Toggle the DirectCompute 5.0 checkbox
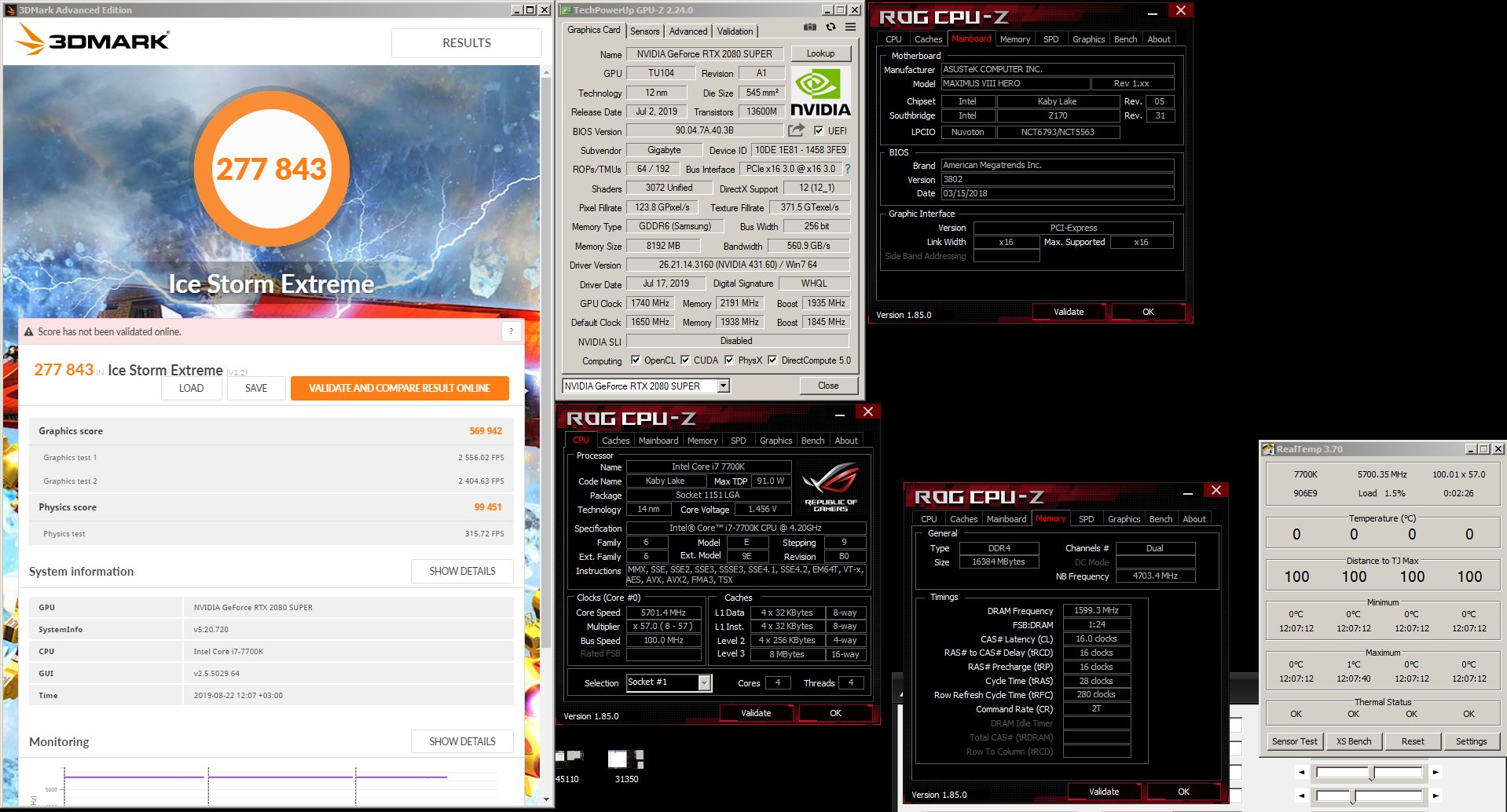Viewport: 1507px width, 812px height. [772, 360]
